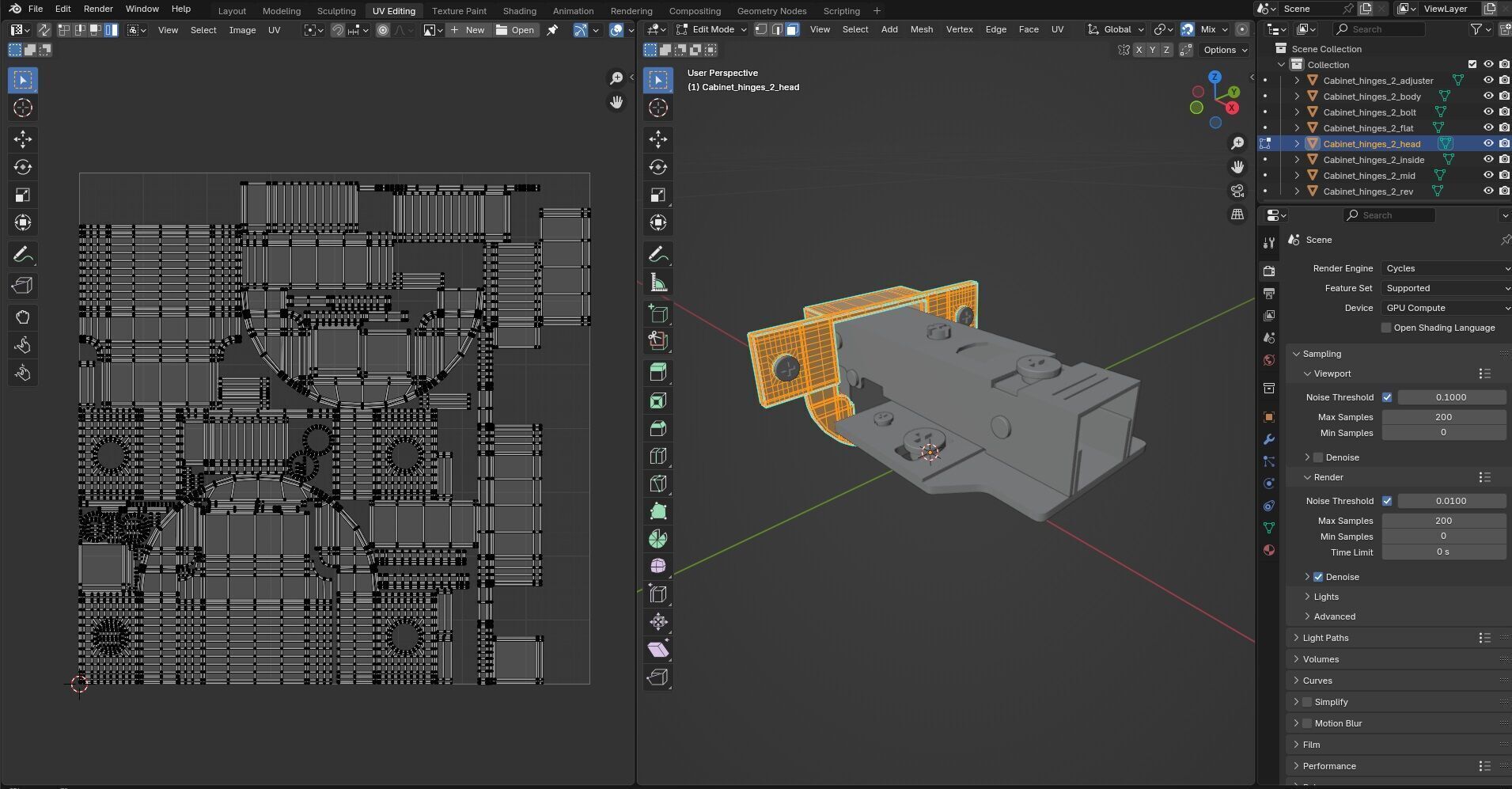Select the Move tool in 3D viewport toolbar
The image size is (1512, 789).
point(658,139)
